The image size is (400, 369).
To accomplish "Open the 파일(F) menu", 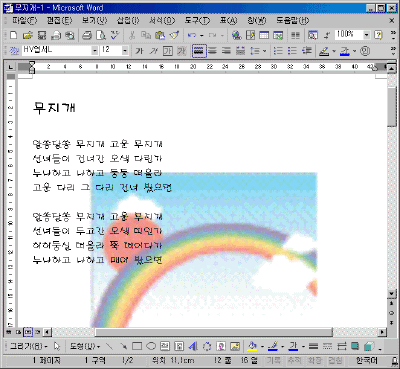I will (24, 21).
